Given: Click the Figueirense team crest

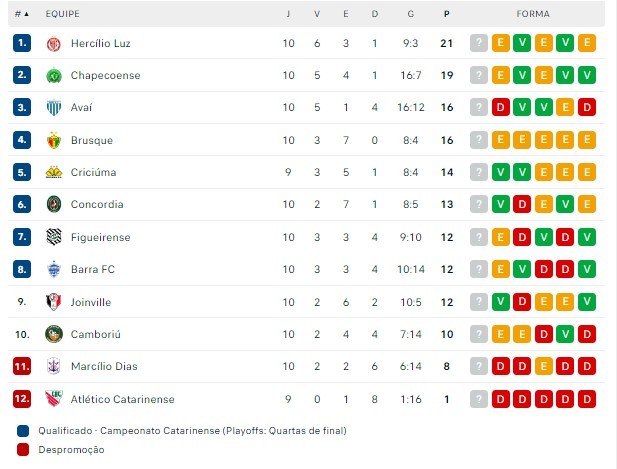Looking at the screenshot, I should click(54, 237).
